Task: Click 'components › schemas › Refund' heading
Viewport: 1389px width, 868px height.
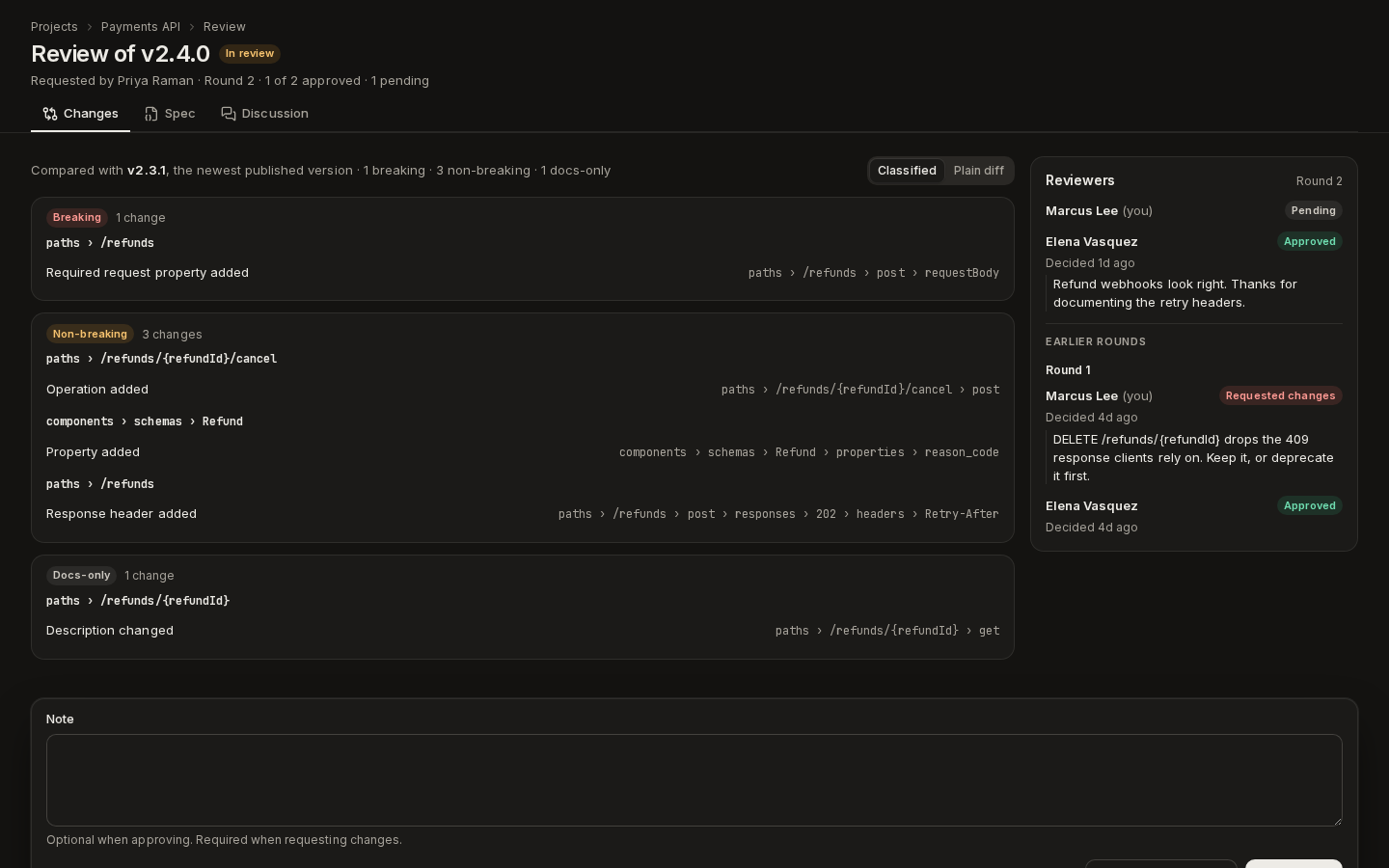Action: tap(145, 421)
